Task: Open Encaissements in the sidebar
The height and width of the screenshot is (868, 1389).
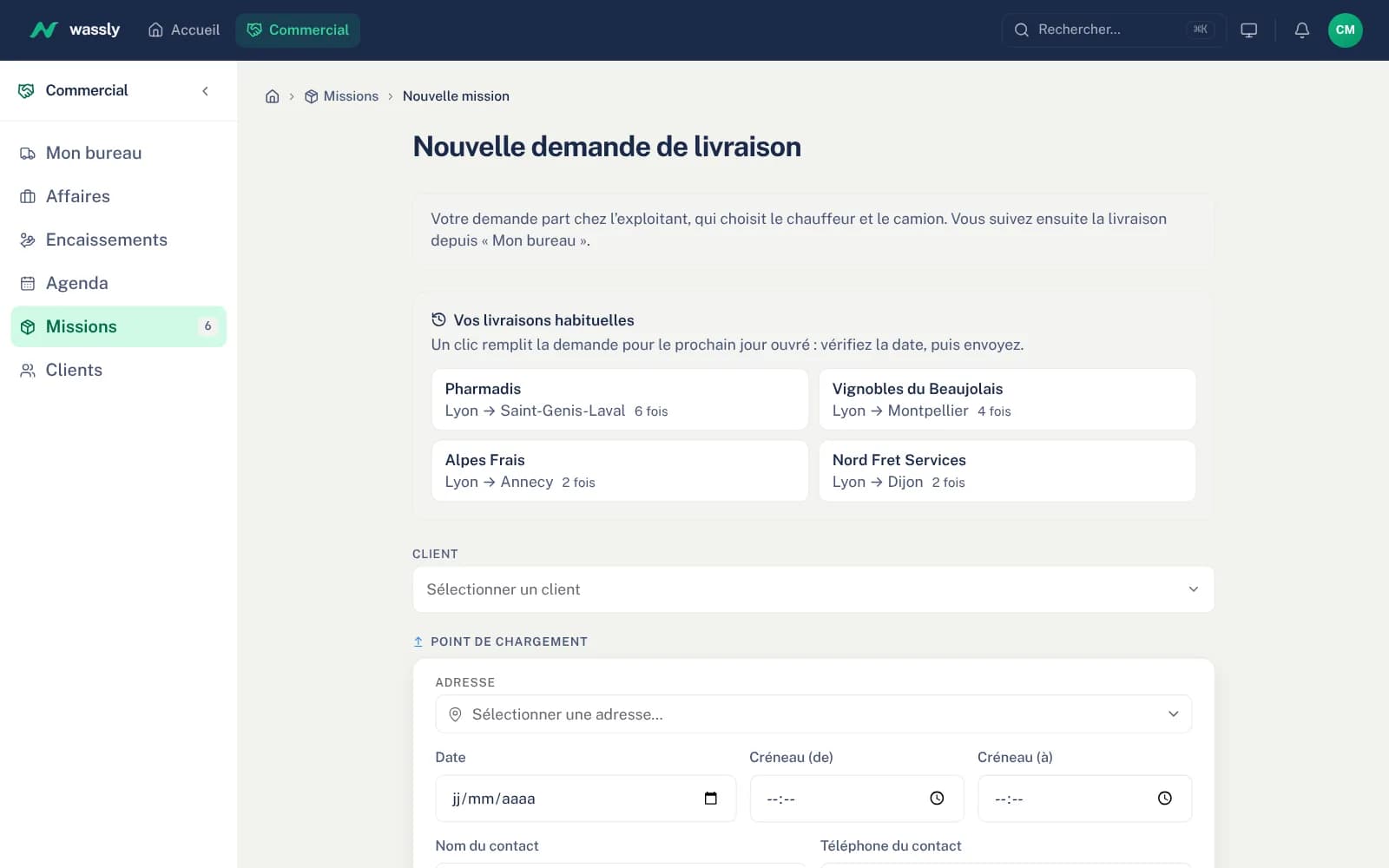Action: [x=119, y=240]
